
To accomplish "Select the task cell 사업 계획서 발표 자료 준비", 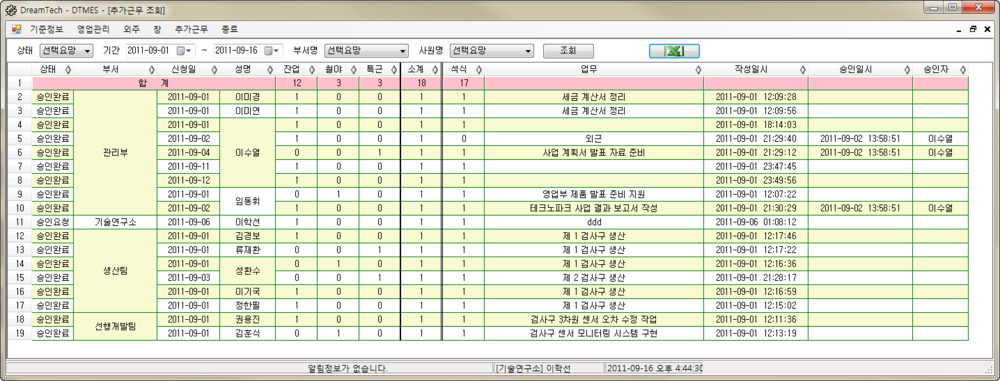I will (x=594, y=153).
